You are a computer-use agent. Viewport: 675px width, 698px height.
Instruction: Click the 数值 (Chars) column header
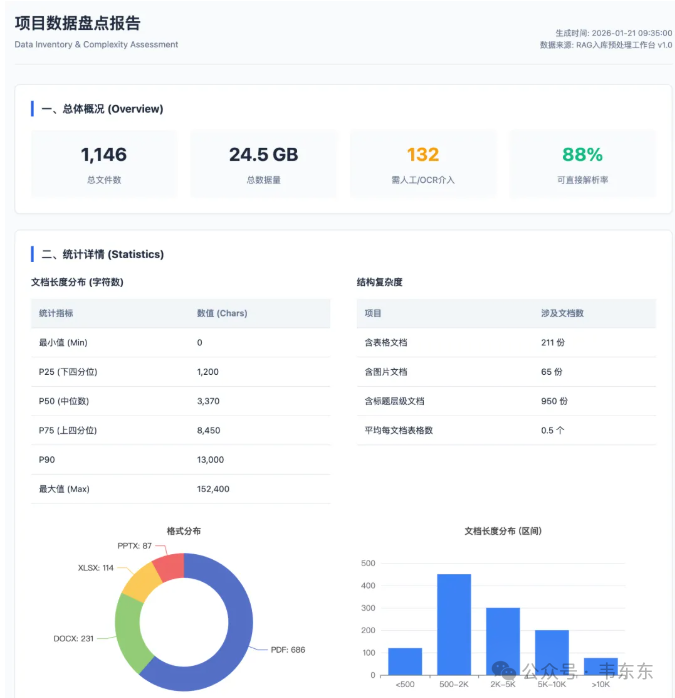[x=222, y=313]
